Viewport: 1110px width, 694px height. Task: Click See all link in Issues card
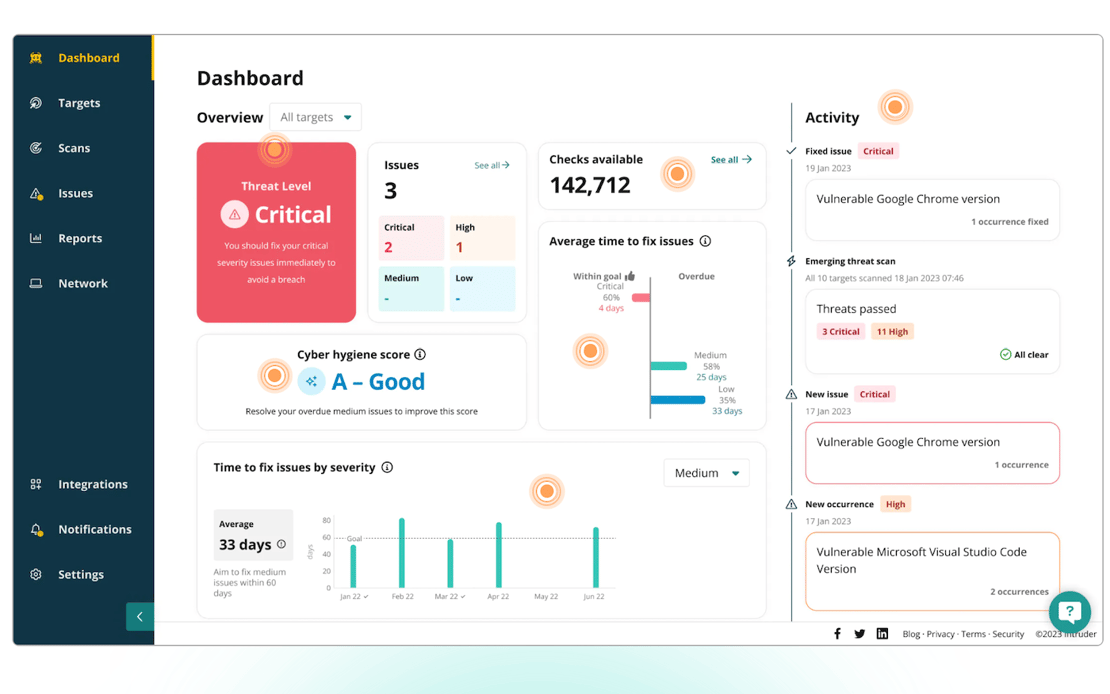(491, 165)
